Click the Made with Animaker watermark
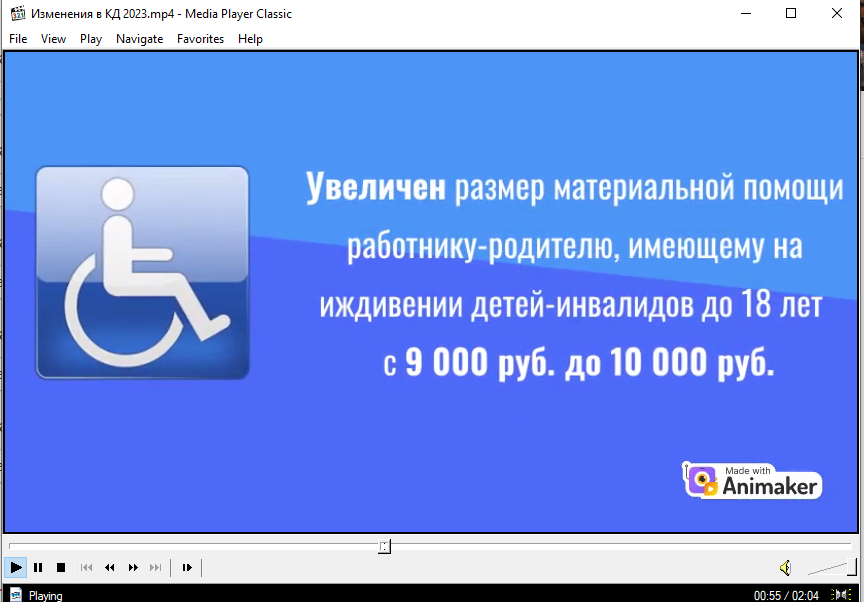Viewport: 864px width, 602px height. coord(752,480)
